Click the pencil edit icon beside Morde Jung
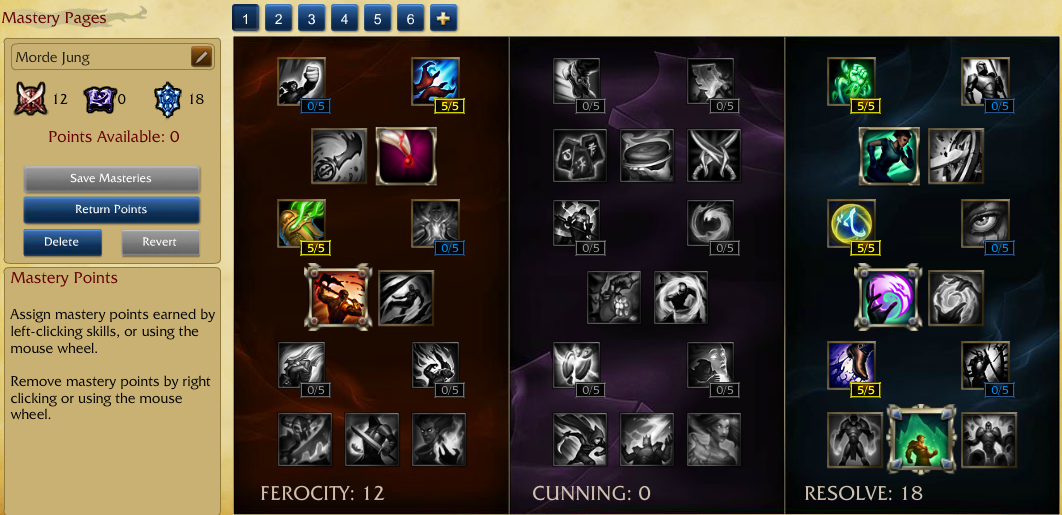This screenshot has width=1062, height=515. (x=201, y=57)
